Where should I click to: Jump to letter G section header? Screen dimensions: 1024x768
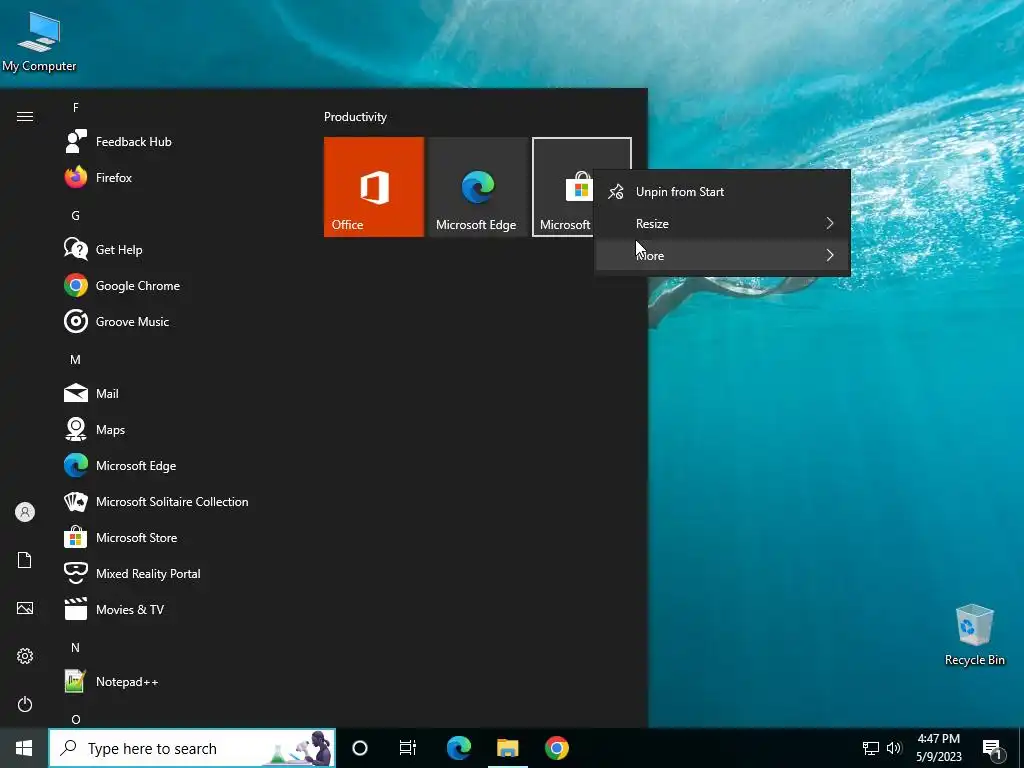click(x=76, y=216)
